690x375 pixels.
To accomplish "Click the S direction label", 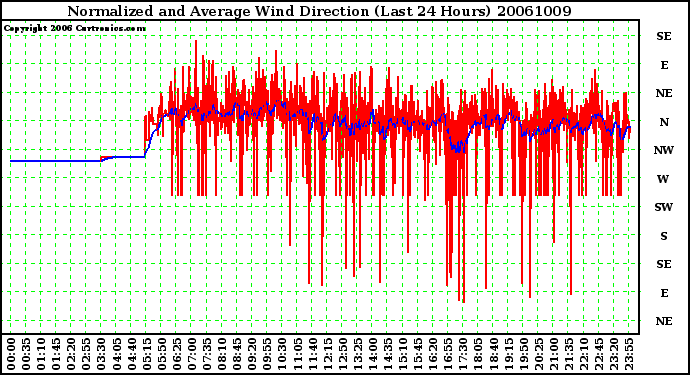I will [664, 236].
